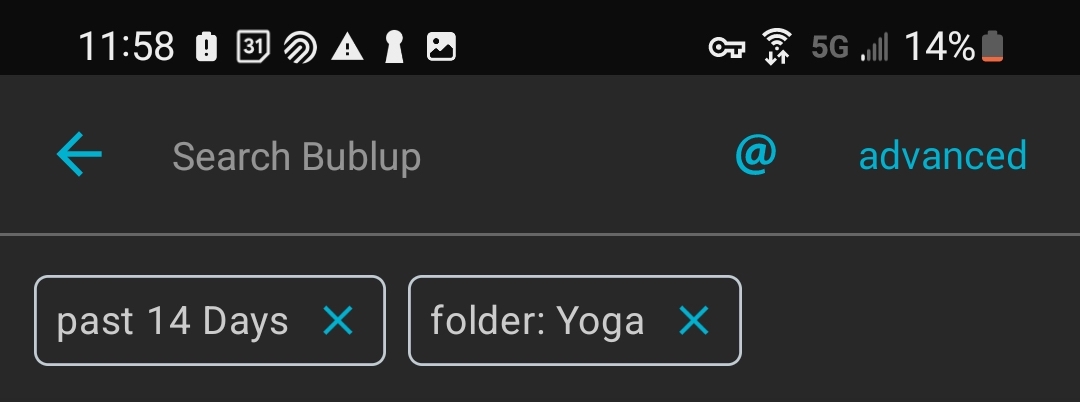Screen dimensions: 1080x402
Task: Tap the VPN key status icon
Action: pos(727,47)
